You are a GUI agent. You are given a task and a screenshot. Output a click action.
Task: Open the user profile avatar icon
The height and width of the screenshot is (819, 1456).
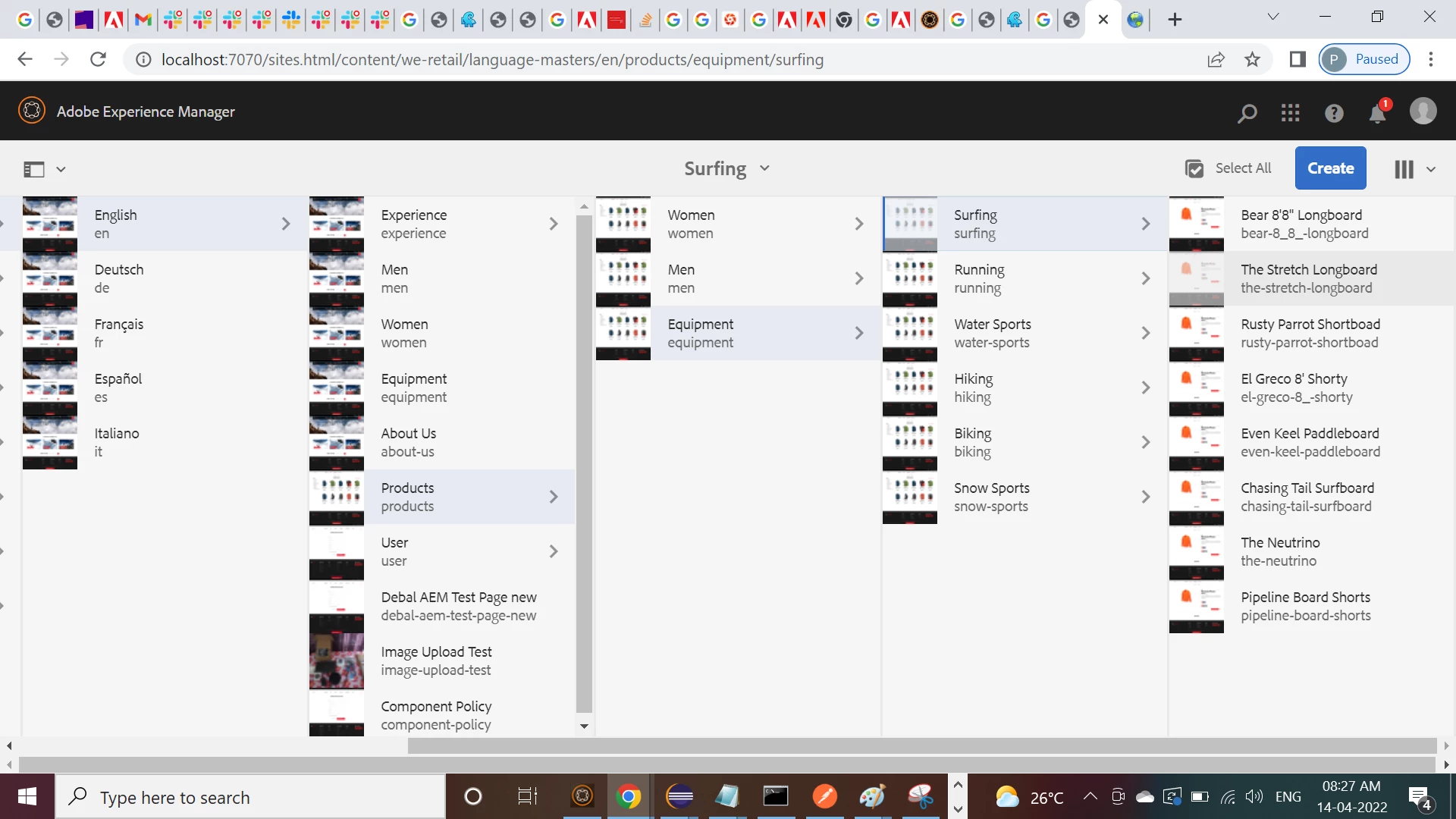(x=1423, y=111)
